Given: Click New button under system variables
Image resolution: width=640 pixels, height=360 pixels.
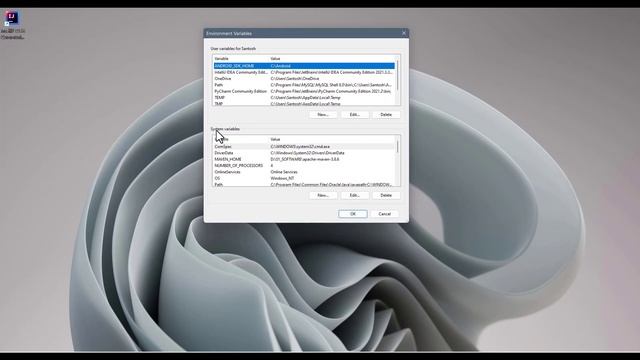Looking at the screenshot, I should click(x=323, y=196).
